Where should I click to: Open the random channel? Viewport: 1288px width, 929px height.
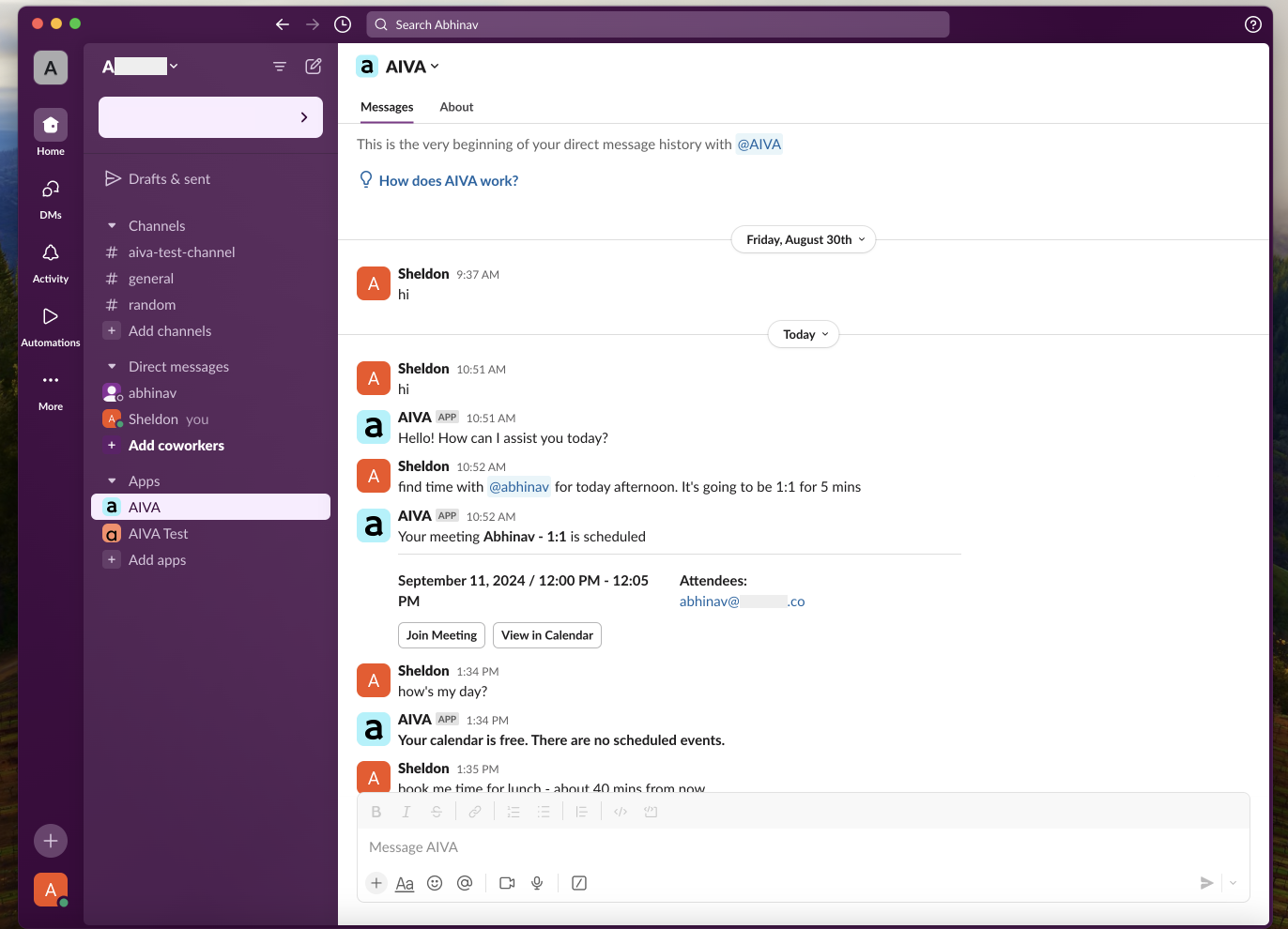[x=210, y=305]
